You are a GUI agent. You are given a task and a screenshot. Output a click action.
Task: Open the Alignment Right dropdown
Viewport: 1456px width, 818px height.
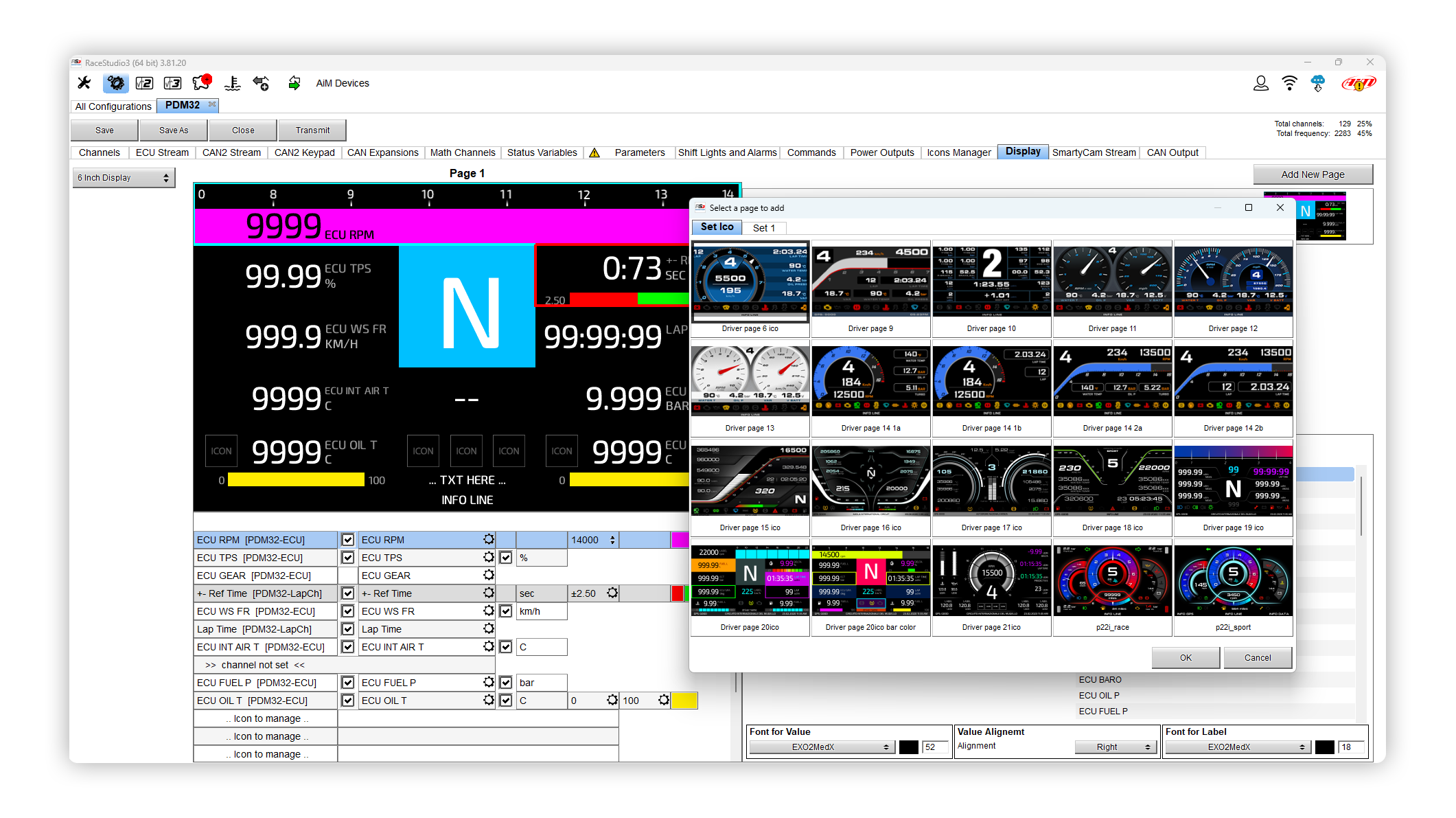1115,747
